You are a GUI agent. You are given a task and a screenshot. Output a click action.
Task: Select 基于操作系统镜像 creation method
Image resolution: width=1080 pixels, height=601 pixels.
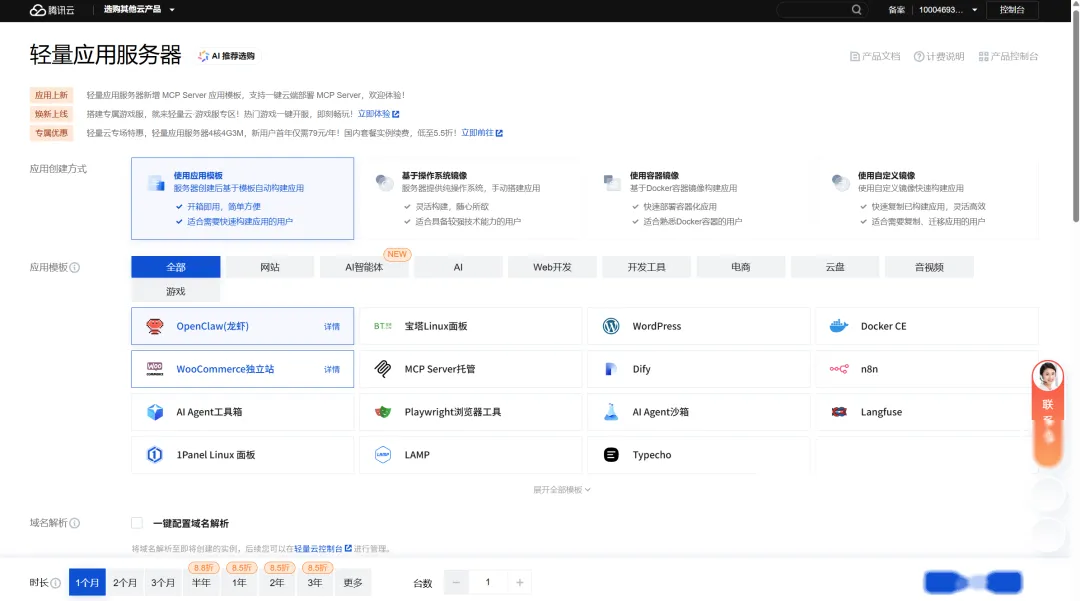(x=470, y=198)
